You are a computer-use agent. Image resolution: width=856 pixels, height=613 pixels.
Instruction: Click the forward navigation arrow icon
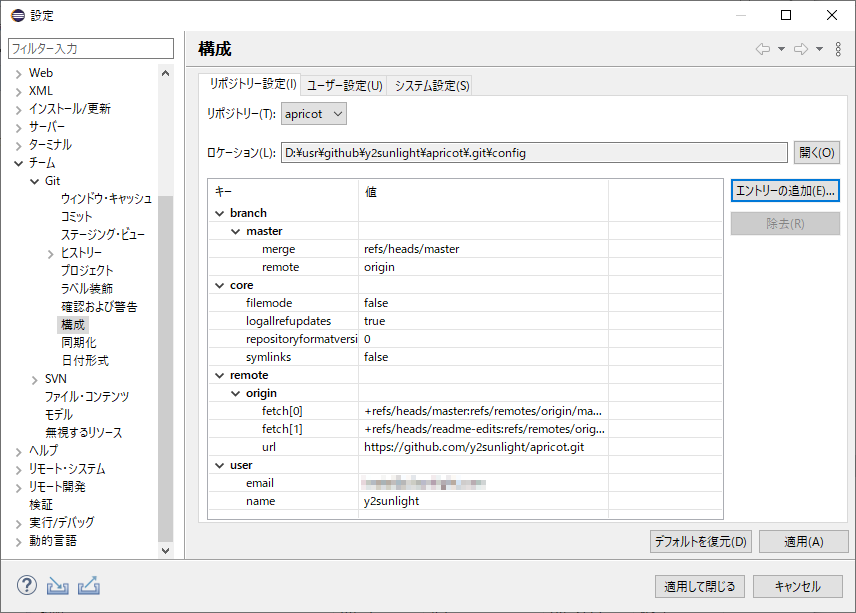coord(800,49)
